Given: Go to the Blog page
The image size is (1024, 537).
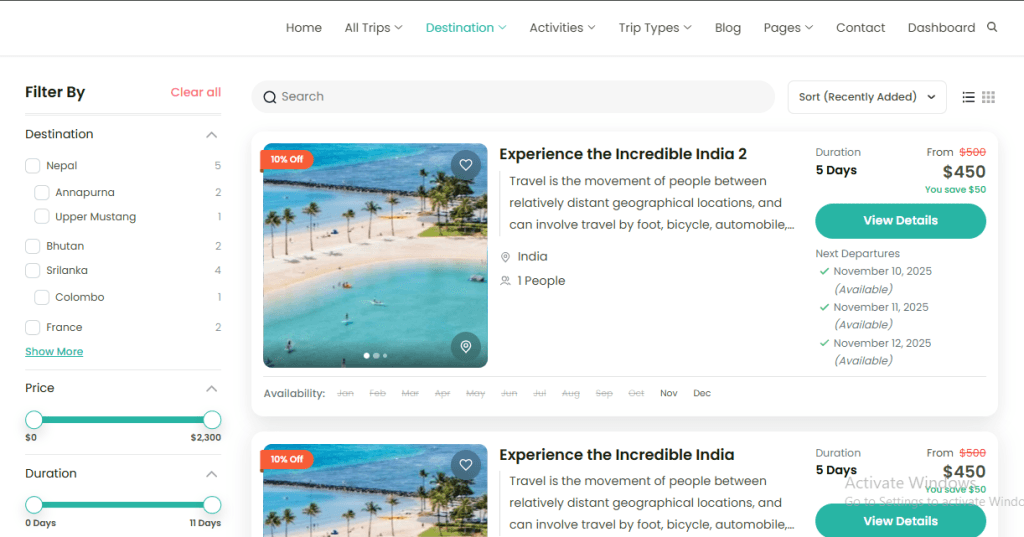Looking at the screenshot, I should click(x=728, y=28).
